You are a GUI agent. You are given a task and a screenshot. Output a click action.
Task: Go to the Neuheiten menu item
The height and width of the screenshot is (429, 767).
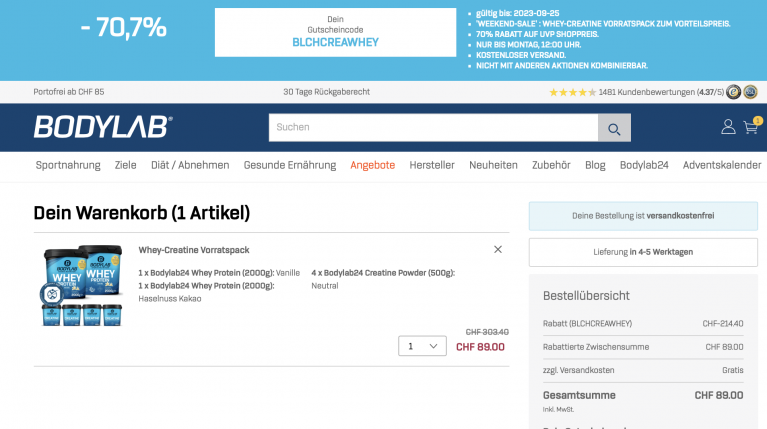493,165
